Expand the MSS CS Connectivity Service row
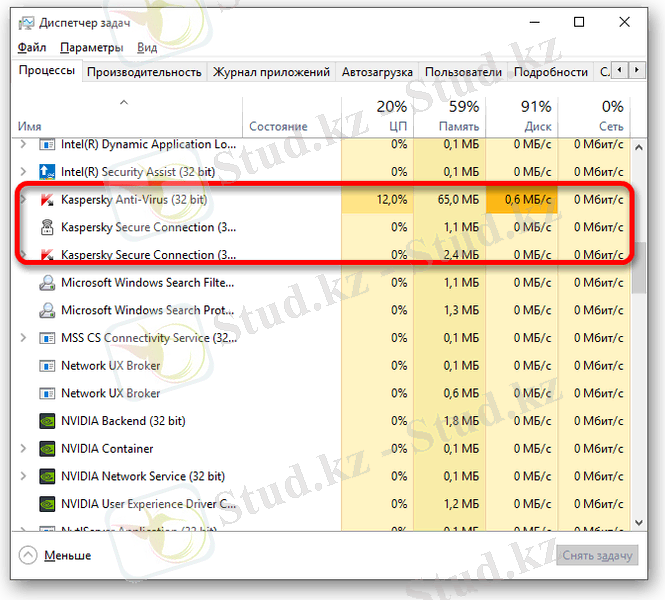 [23, 338]
